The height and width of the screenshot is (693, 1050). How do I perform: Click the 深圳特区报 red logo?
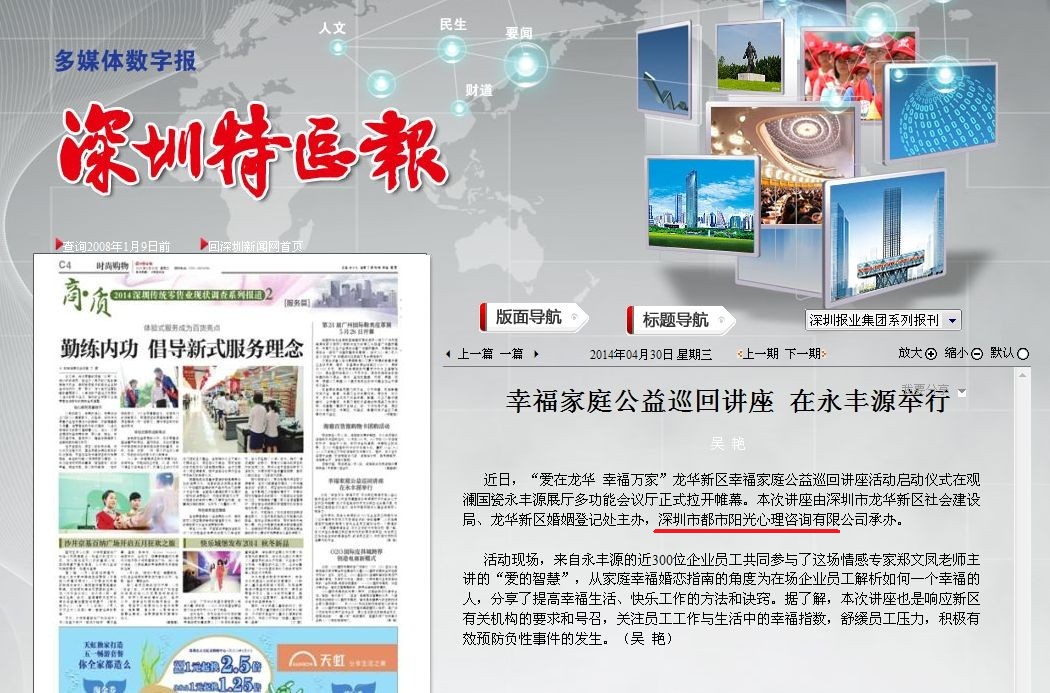[x=252, y=149]
